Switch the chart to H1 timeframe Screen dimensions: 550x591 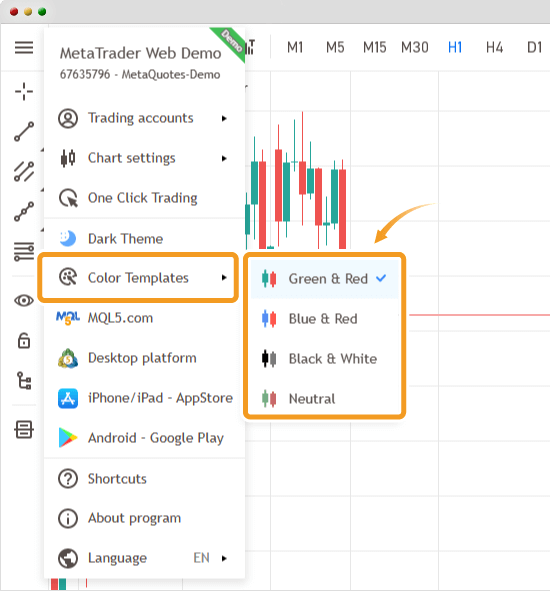(x=455, y=47)
